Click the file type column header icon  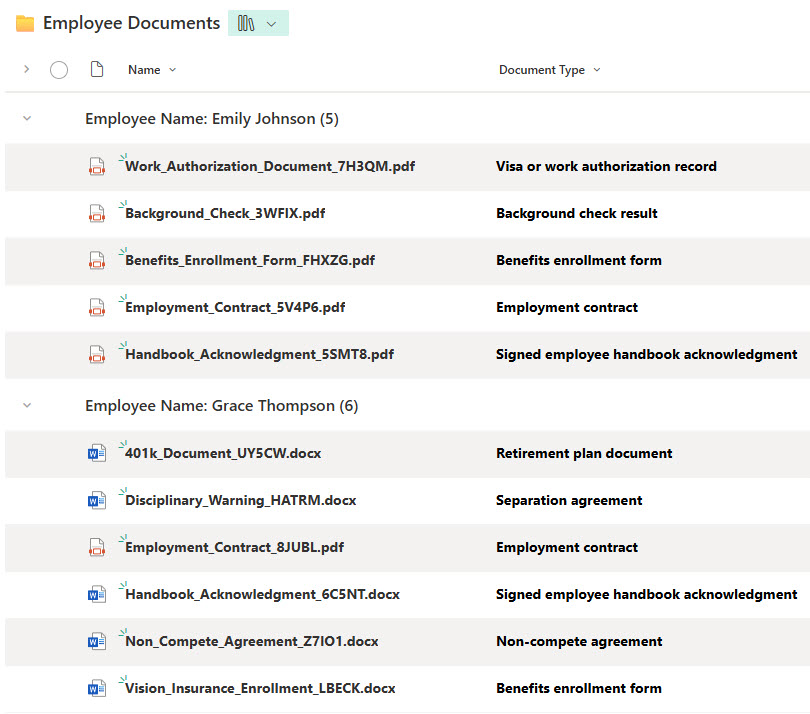point(97,69)
